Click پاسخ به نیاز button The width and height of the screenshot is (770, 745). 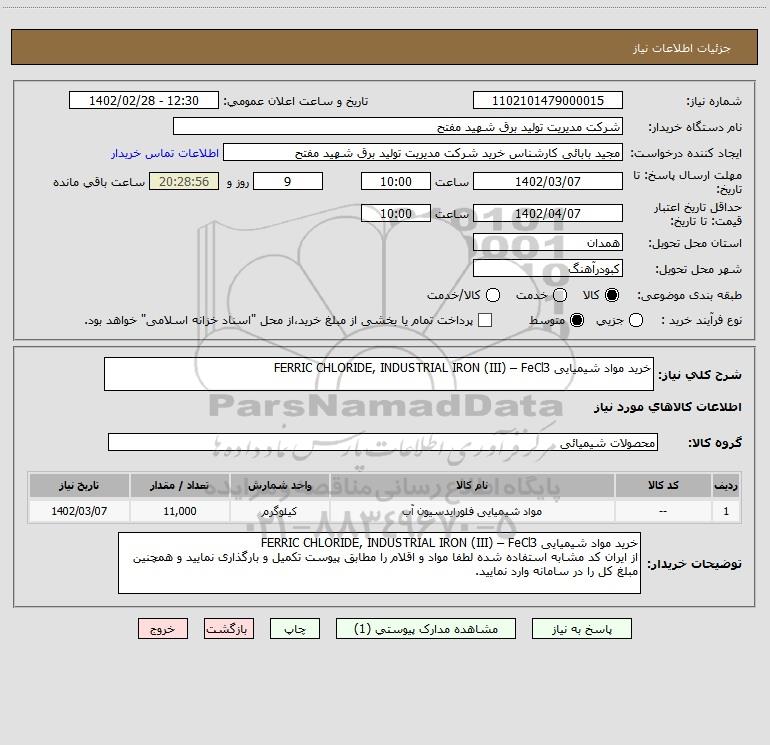pos(581,629)
